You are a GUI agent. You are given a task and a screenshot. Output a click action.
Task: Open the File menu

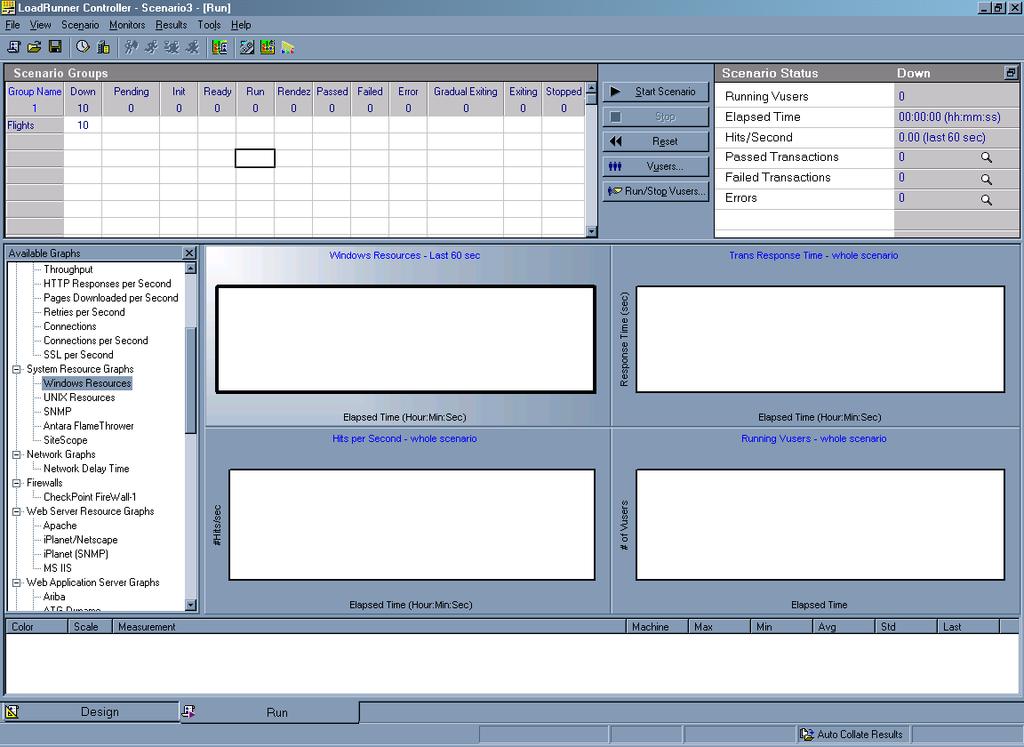tap(12, 25)
